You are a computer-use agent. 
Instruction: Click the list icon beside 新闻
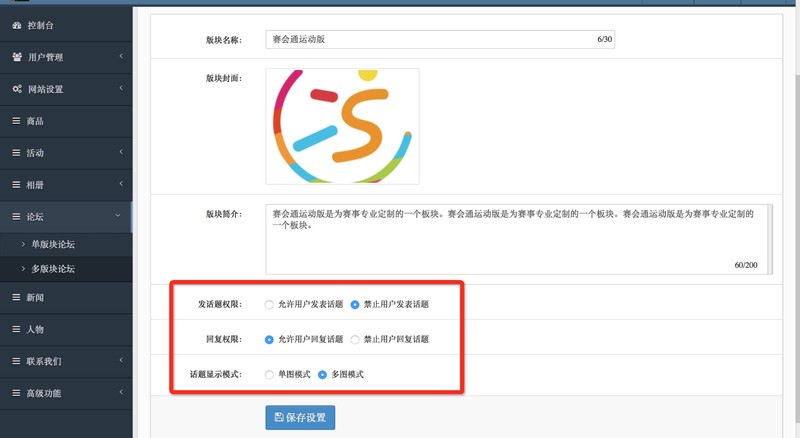(x=16, y=297)
